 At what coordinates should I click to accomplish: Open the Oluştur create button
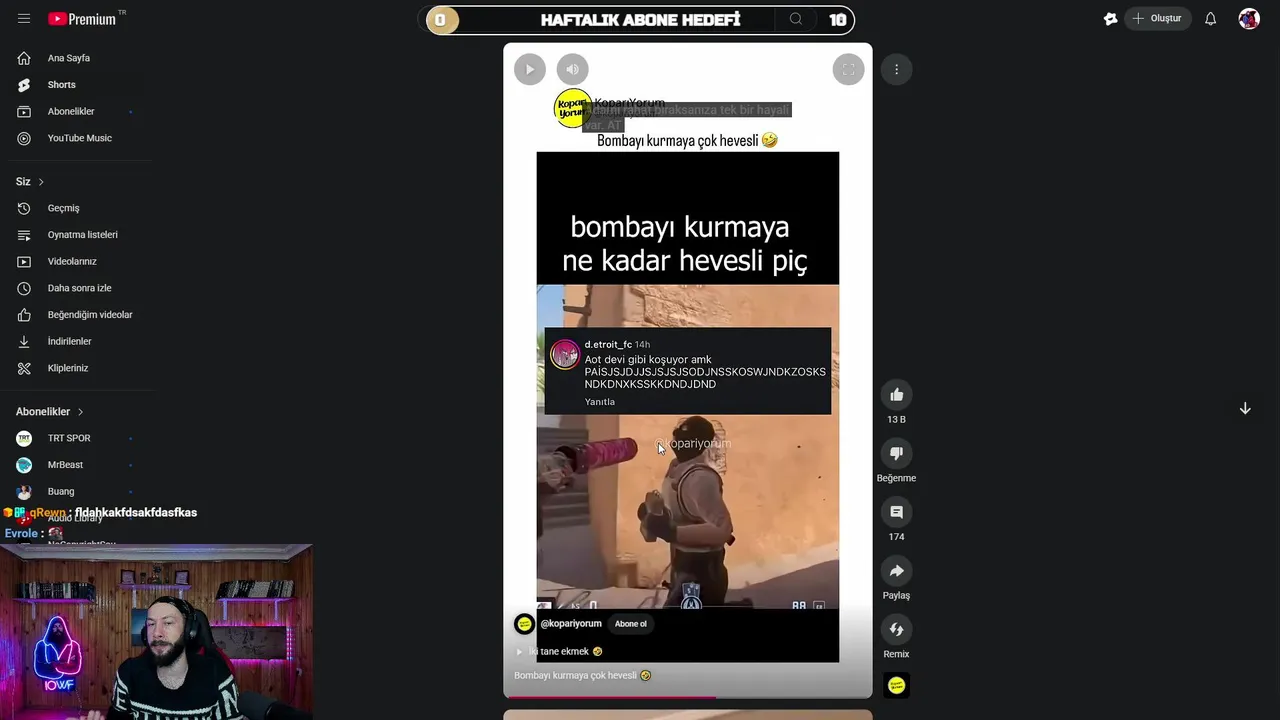[x=1156, y=18]
